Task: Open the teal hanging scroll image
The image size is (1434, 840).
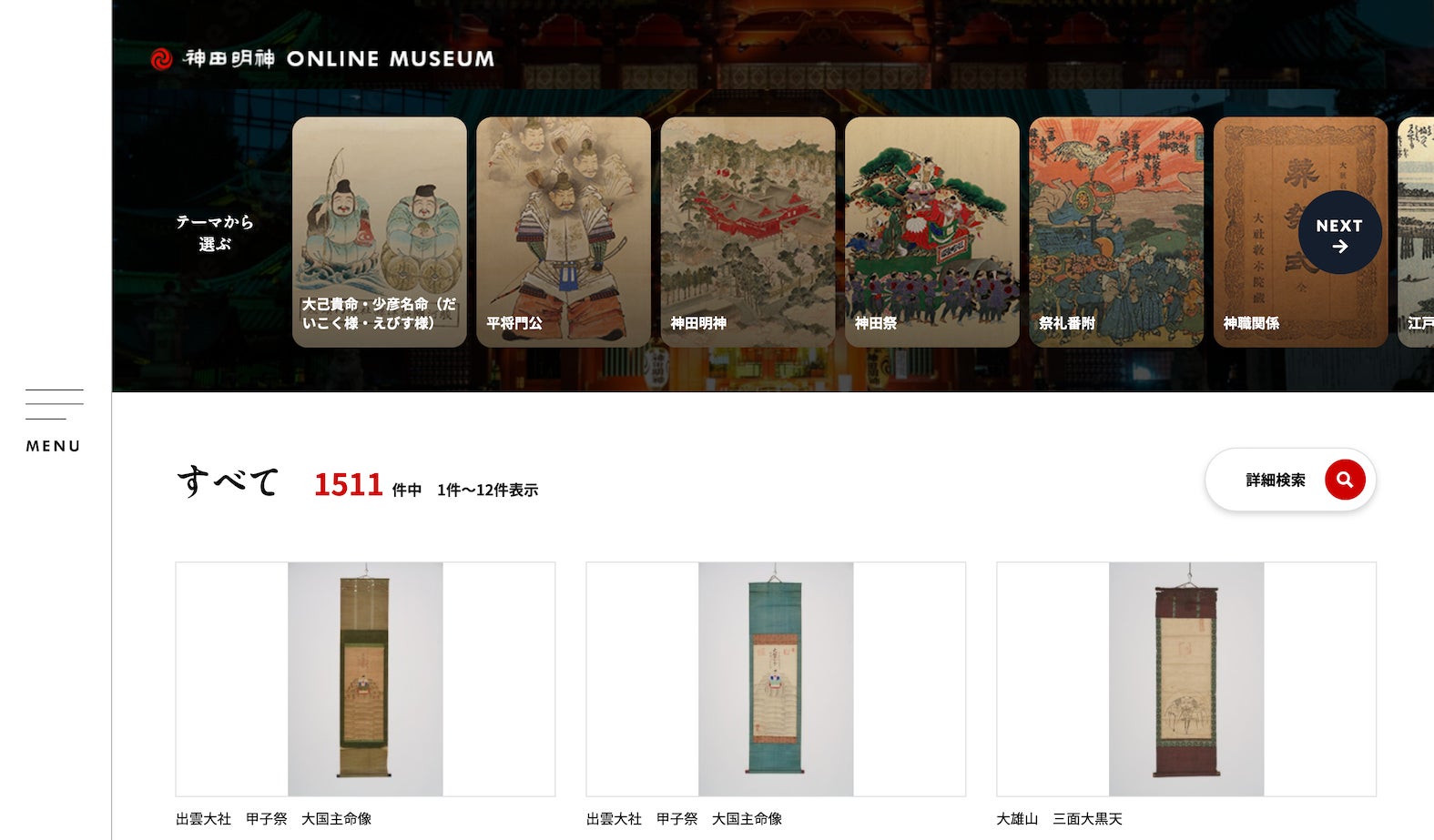Action: [776, 679]
